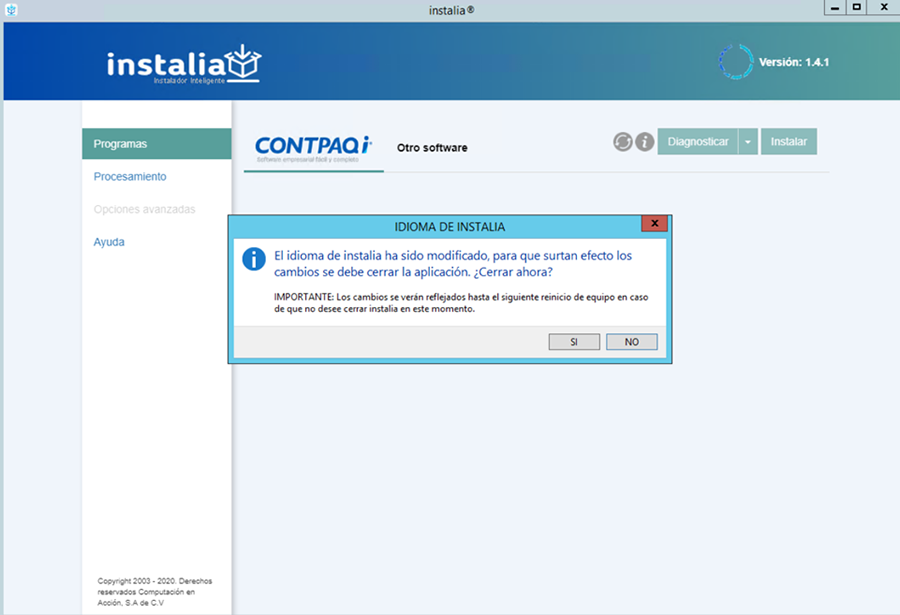
Task: Open Opciones avanzadas in the sidebar
Action: 144,209
